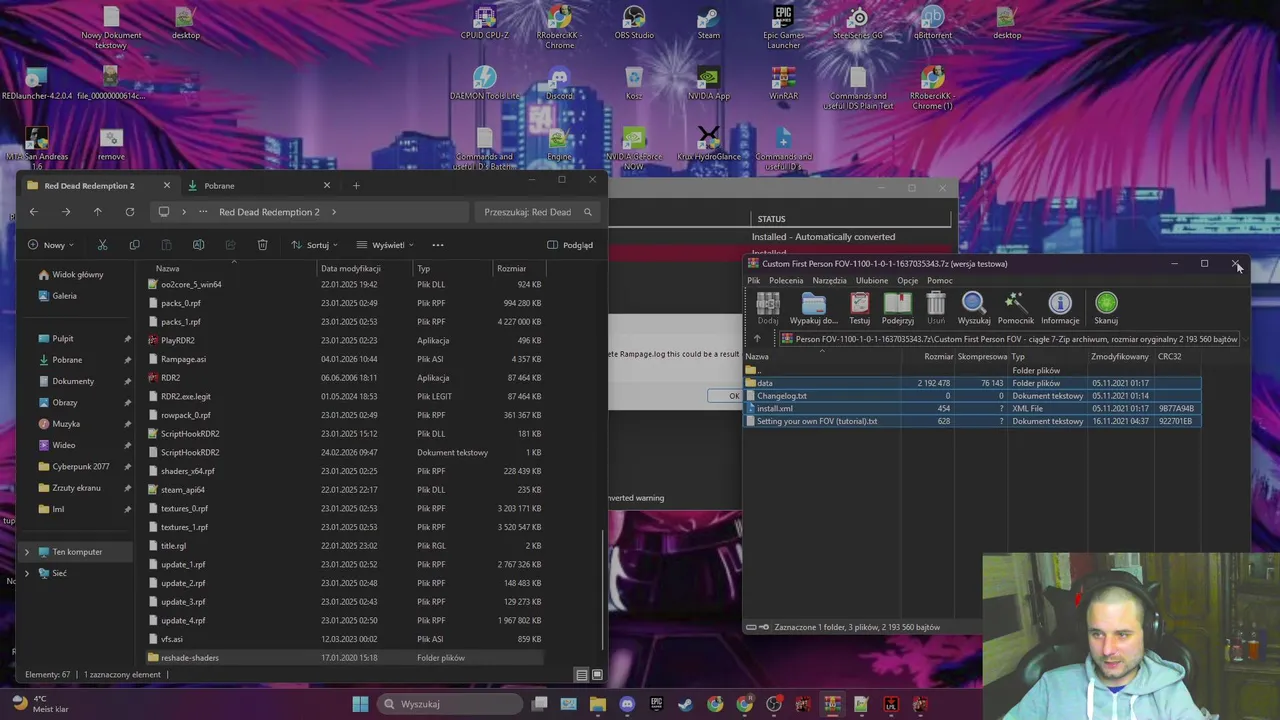
Task: Sort Explorer by Data modyfikacji column
Action: pyautogui.click(x=351, y=268)
